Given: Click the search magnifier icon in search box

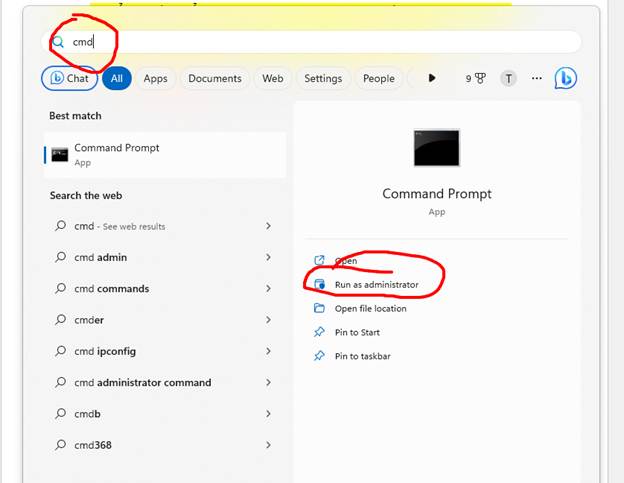Looking at the screenshot, I should [58, 42].
